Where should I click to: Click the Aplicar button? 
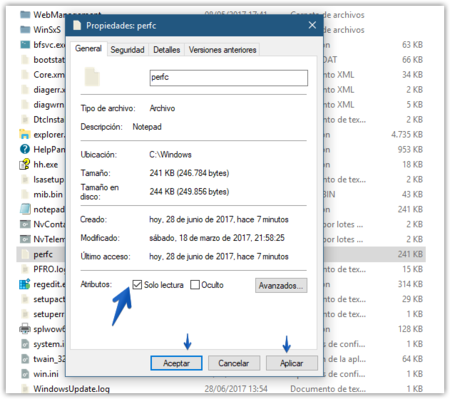(292, 363)
